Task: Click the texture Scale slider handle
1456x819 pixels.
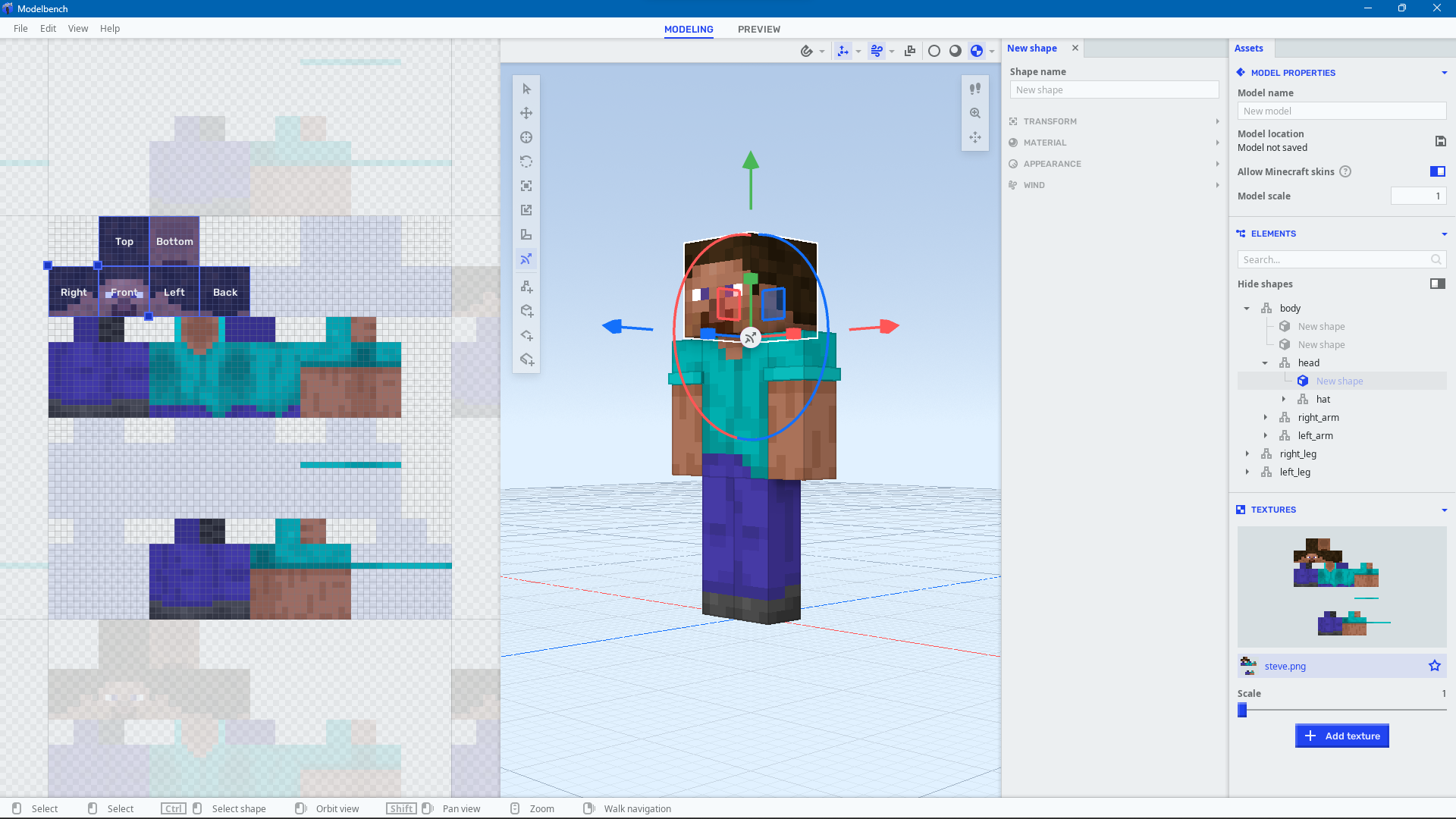Action: pyautogui.click(x=1242, y=710)
